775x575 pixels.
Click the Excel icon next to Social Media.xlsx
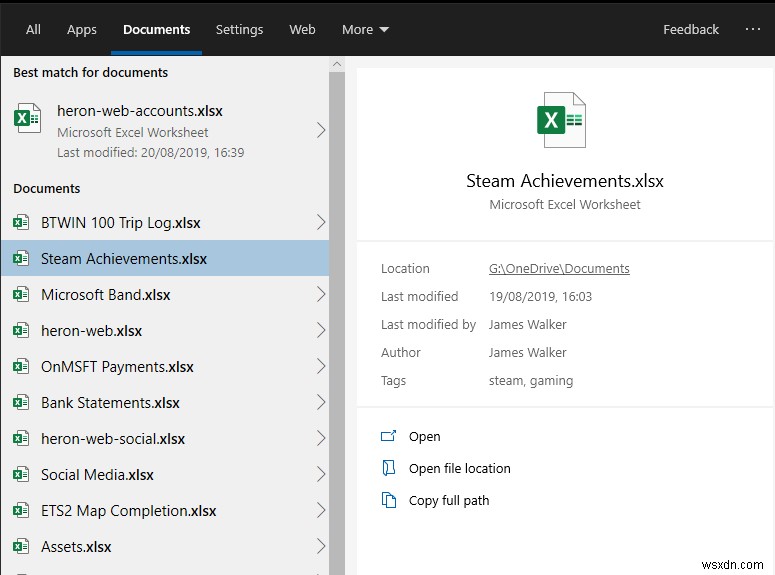click(20, 475)
